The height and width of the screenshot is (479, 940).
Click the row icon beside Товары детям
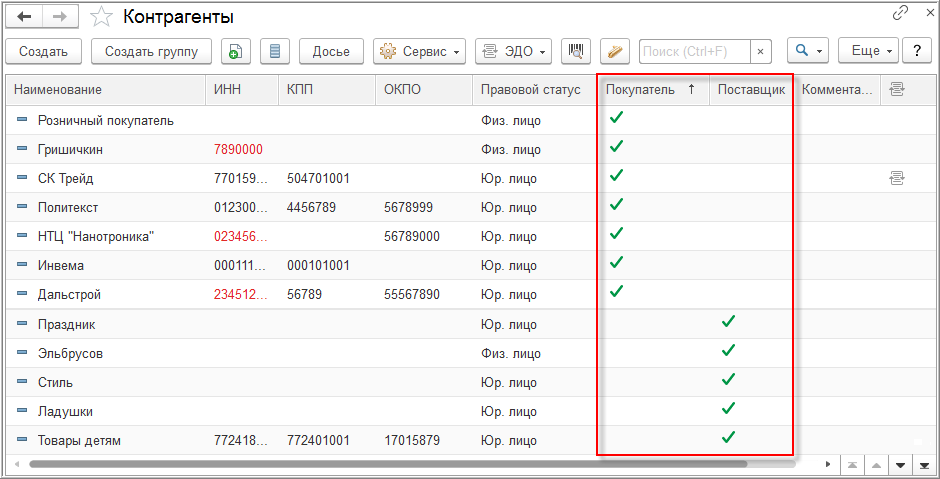point(22,441)
